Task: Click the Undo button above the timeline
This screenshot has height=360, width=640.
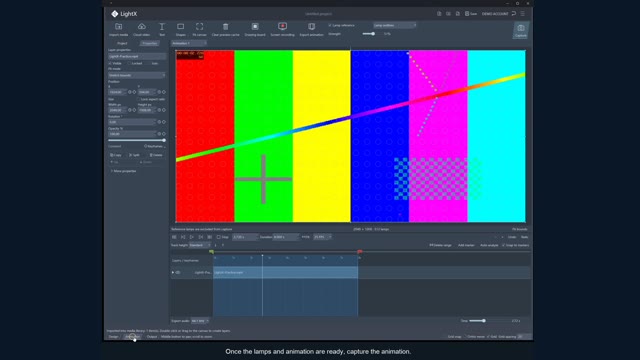Action: 512,237
